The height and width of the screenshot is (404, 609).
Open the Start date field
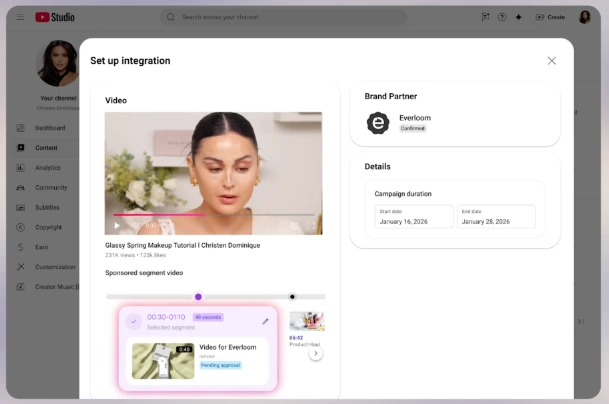pos(414,217)
